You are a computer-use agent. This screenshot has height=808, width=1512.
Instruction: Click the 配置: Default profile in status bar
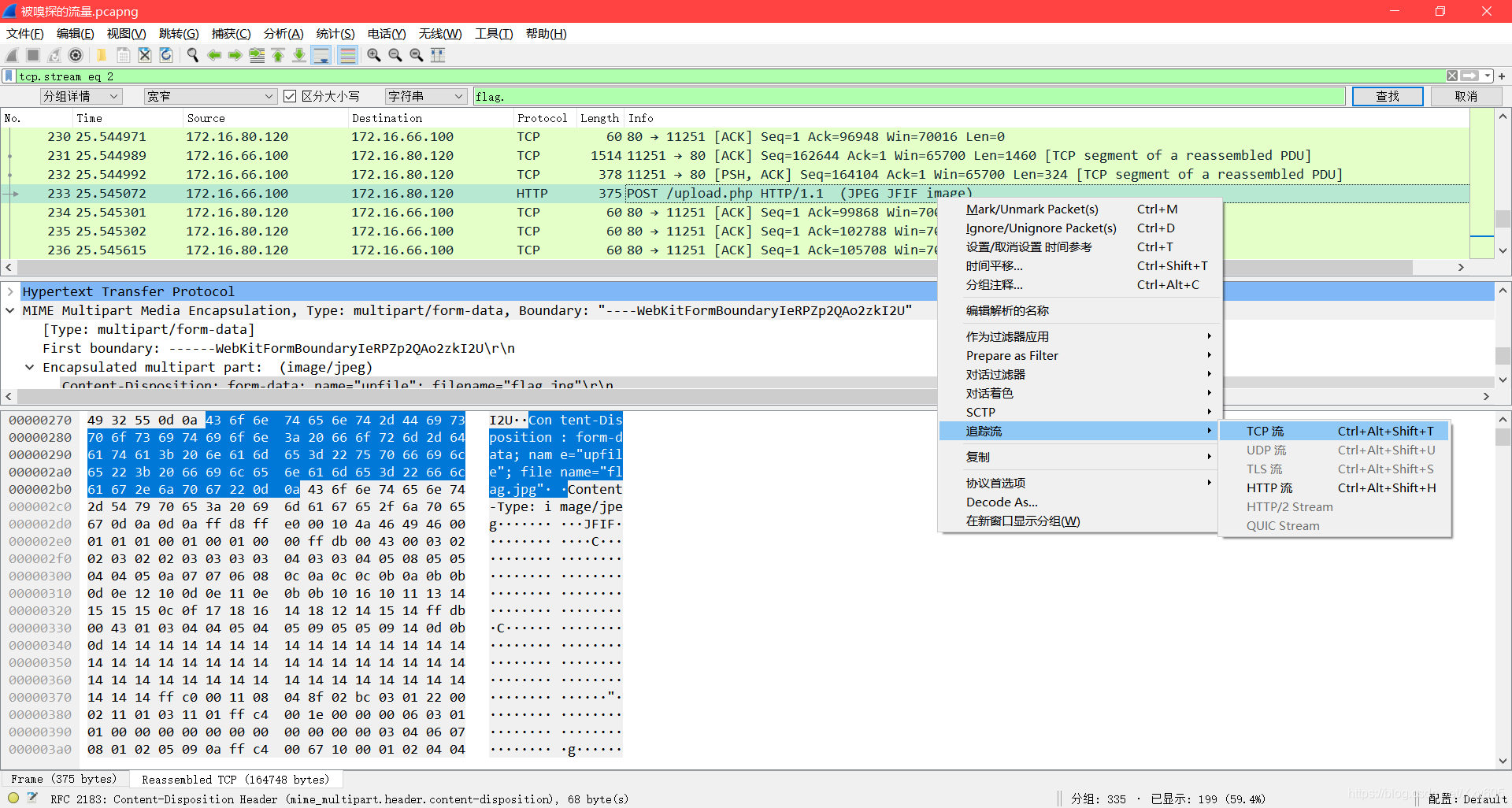(1468, 799)
